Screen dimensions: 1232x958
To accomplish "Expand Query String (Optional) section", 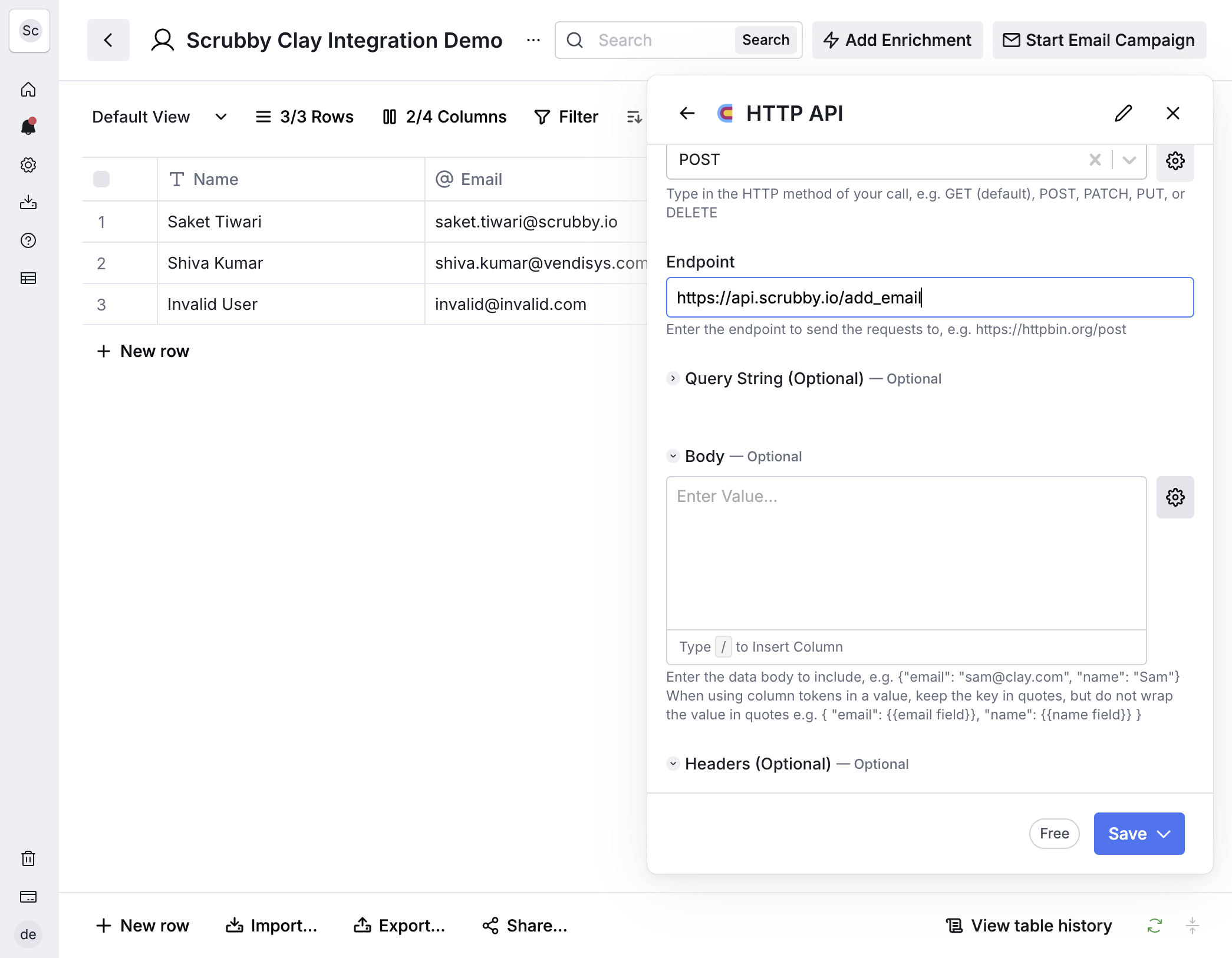I will (x=673, y=378).
